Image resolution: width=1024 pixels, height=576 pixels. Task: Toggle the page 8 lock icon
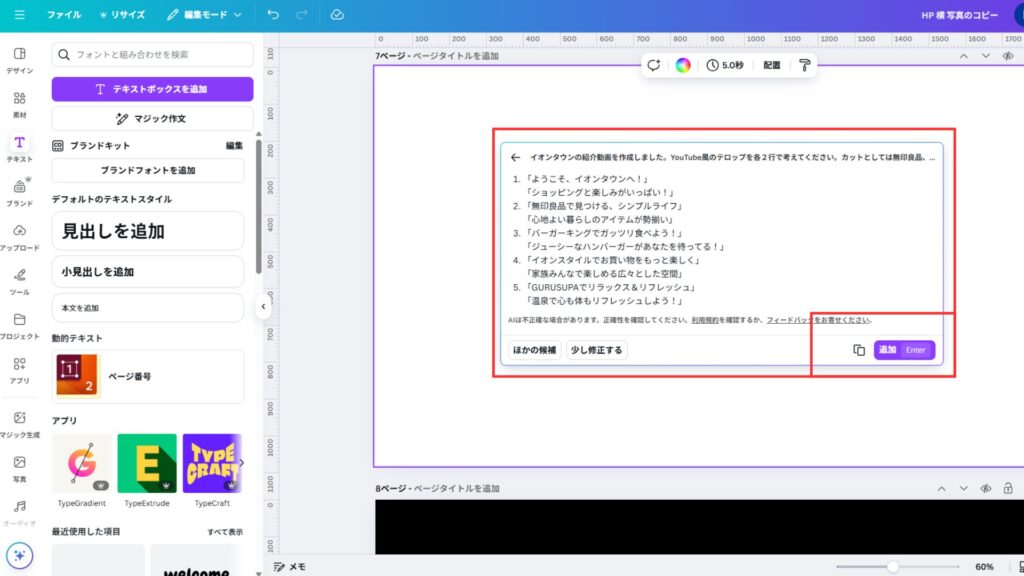coord(1007,488)
